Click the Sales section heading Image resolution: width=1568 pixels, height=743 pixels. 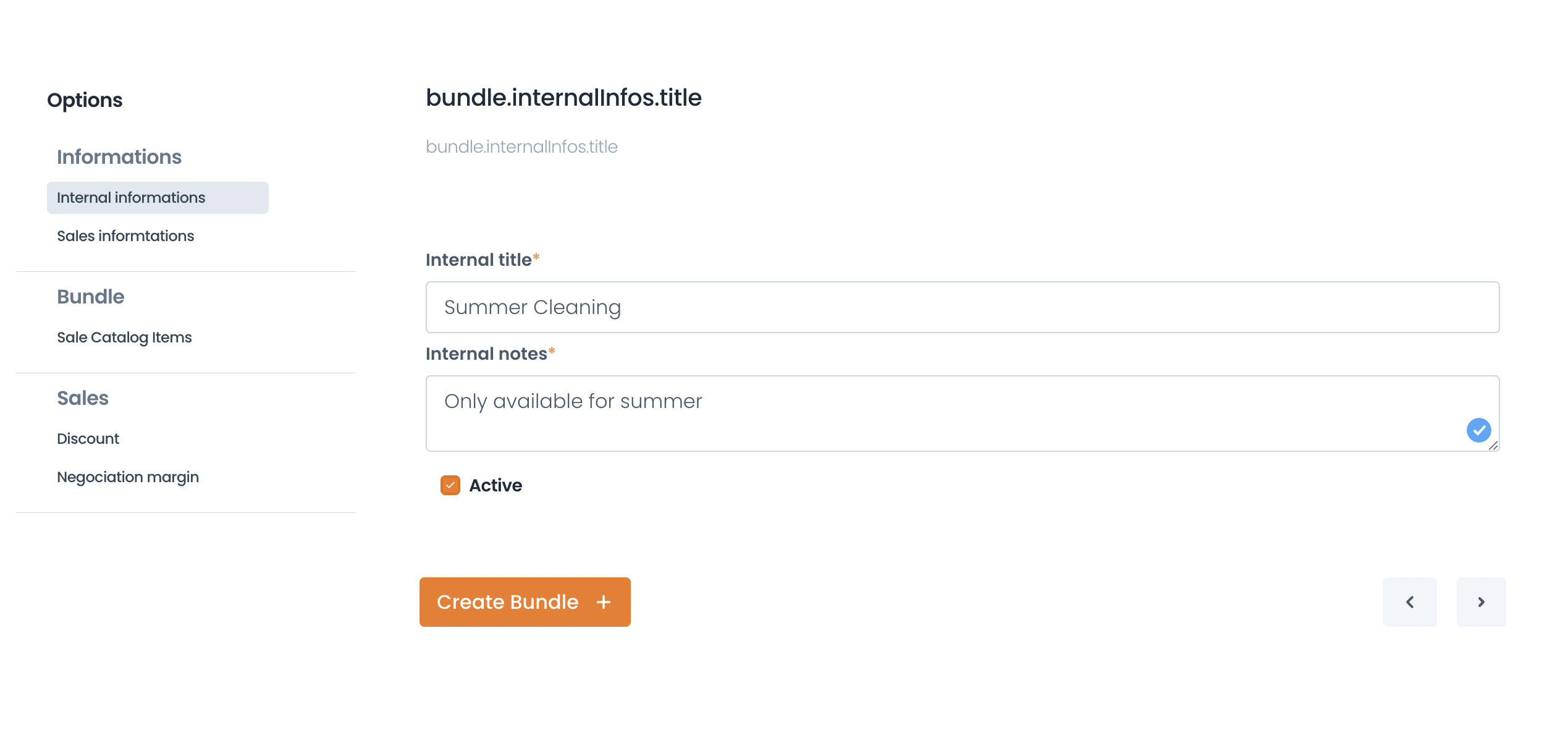coord(83,398)
